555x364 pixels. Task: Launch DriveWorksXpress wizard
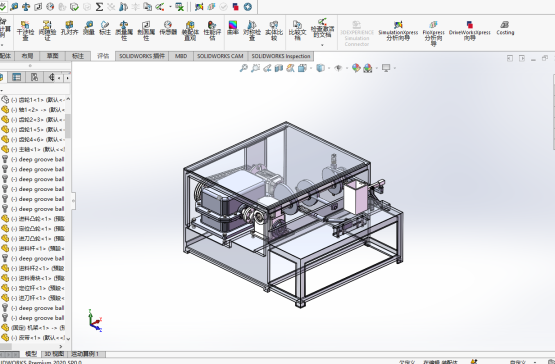[469, 30]
